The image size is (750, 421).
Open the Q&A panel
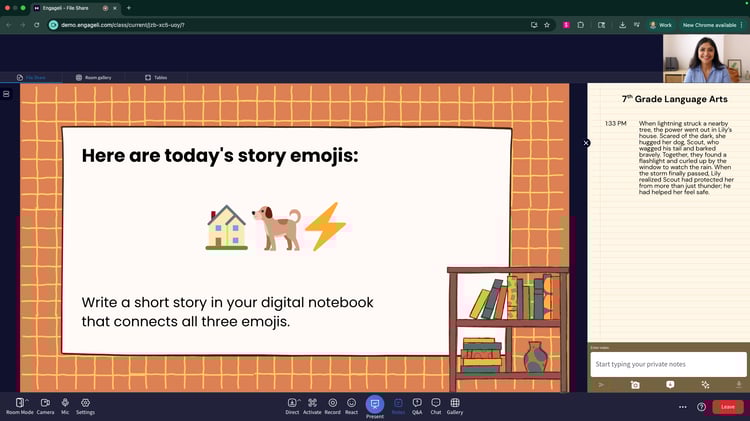point(417,403)
